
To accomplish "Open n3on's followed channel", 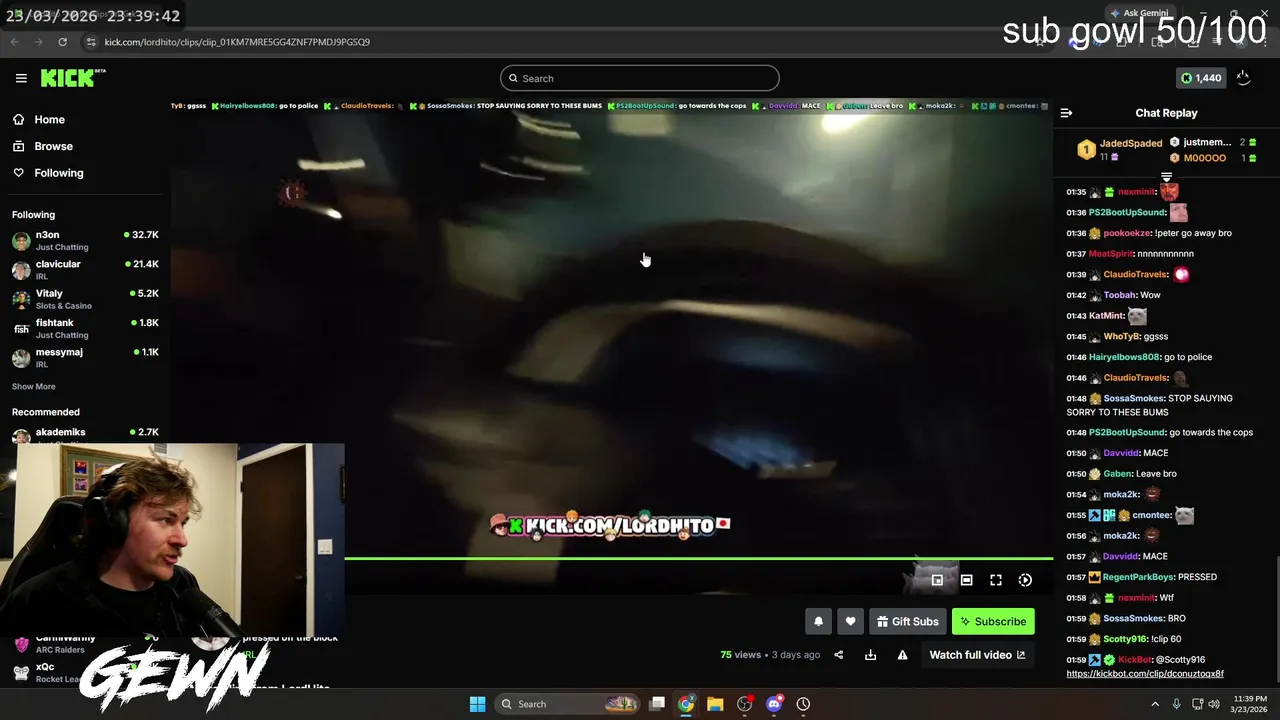I will click(x=85, y=240).
